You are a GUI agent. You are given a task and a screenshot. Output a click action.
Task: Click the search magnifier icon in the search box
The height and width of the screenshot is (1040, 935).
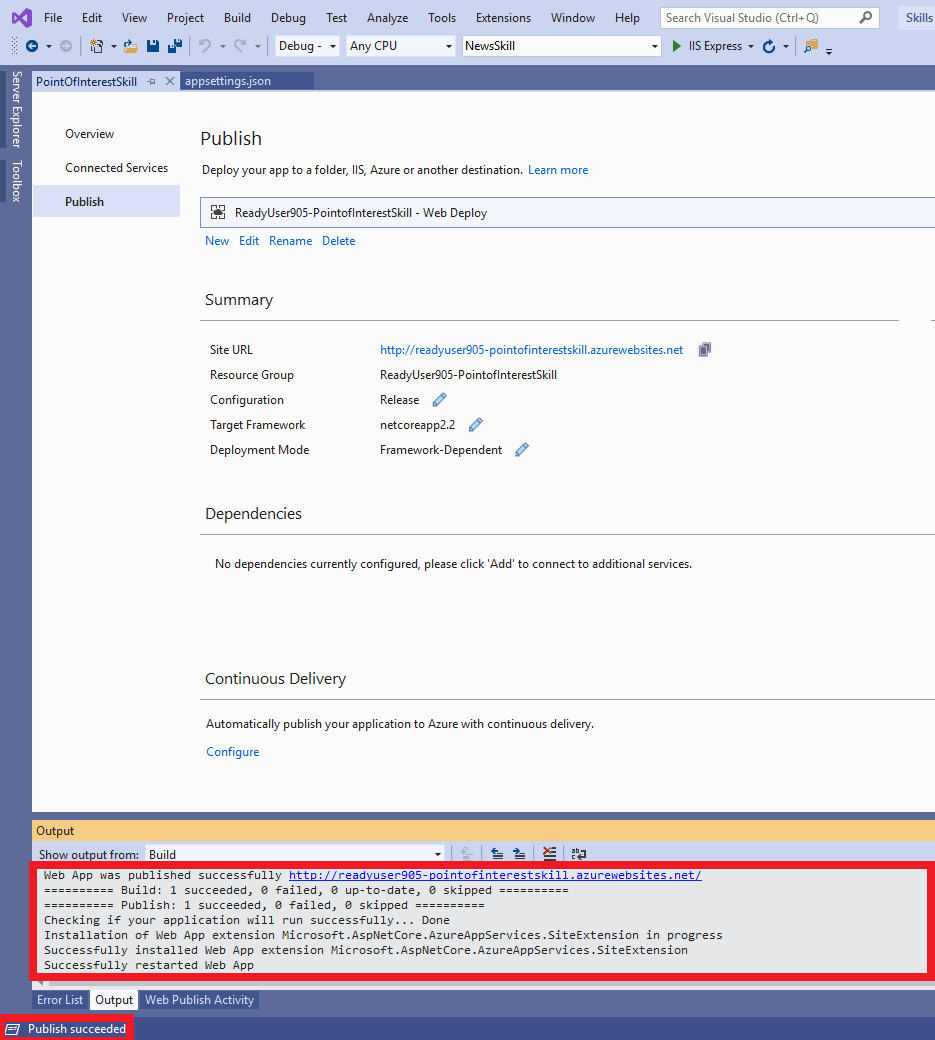[x=865, y=18]
